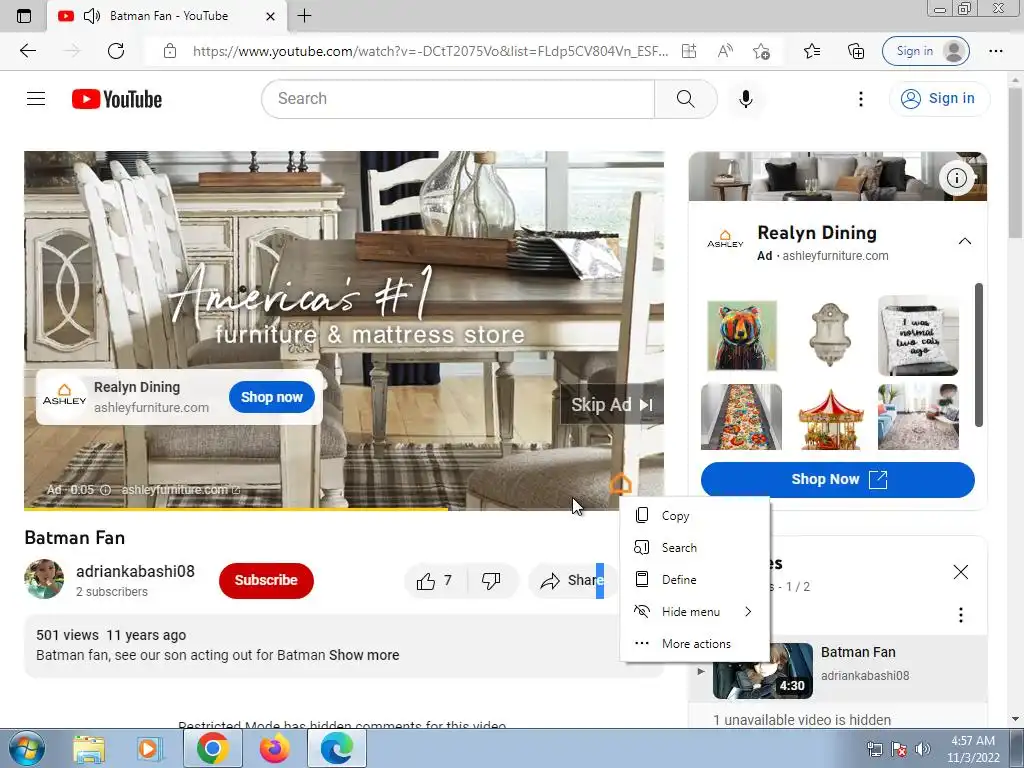Open the wall fountain product thumbnail
Screen dimensions: 1024x768
pos(829,336)
